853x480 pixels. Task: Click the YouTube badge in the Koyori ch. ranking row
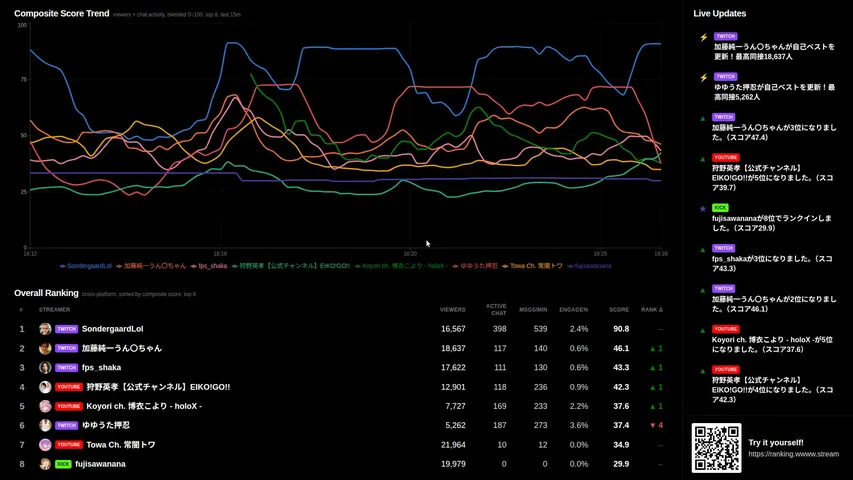tap(69, 406)
